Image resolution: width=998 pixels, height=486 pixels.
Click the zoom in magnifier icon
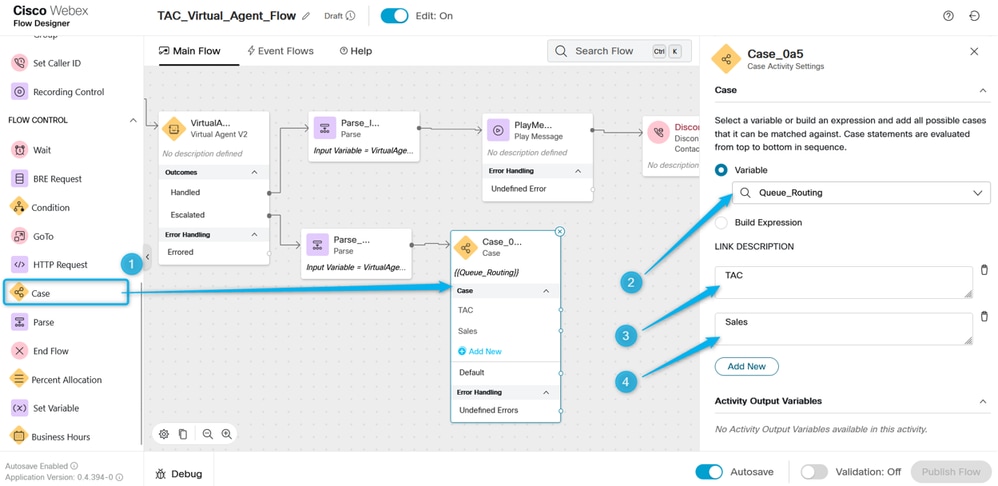[x=227, y=434]
